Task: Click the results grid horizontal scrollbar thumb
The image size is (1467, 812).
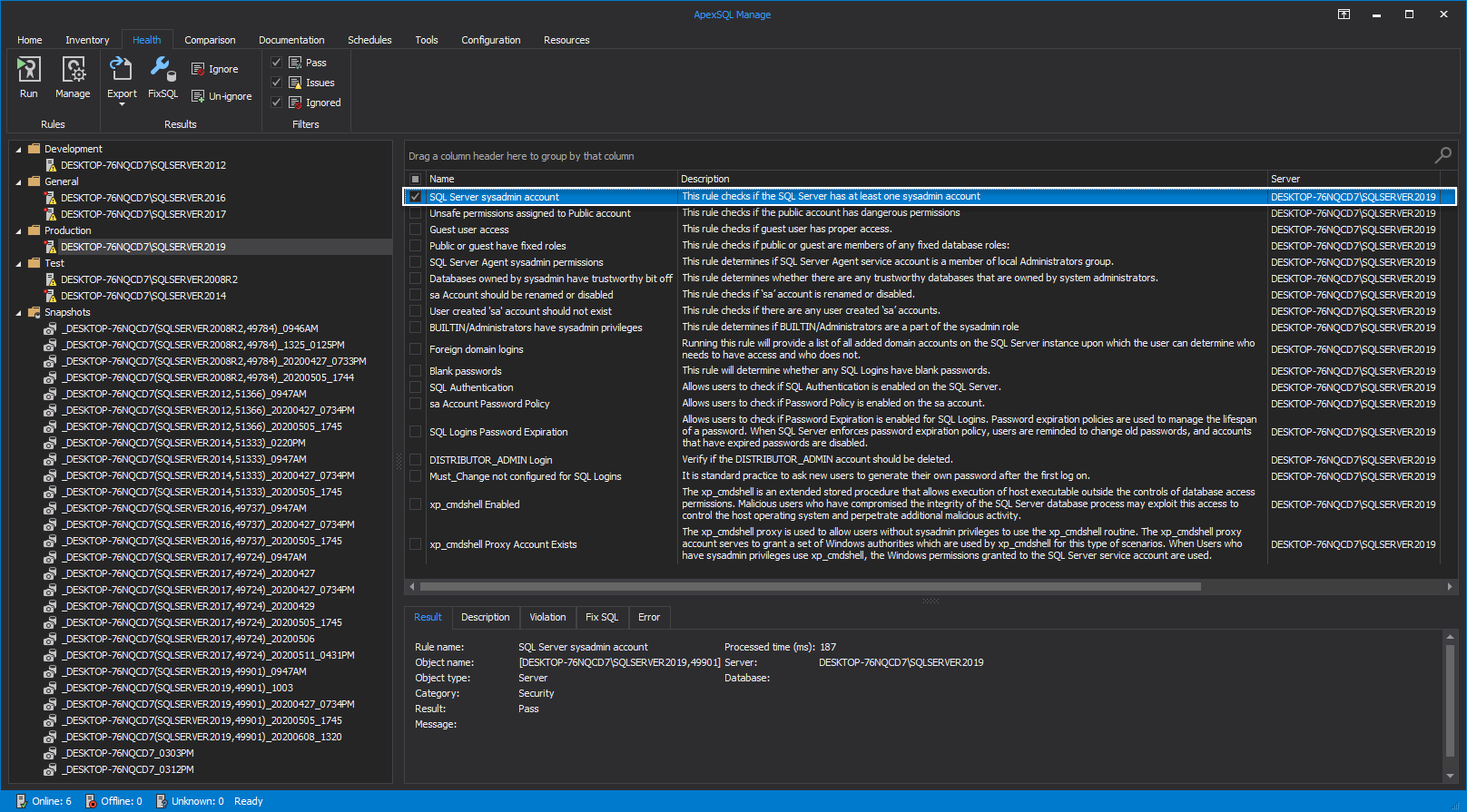Action: tap(810, 587)
